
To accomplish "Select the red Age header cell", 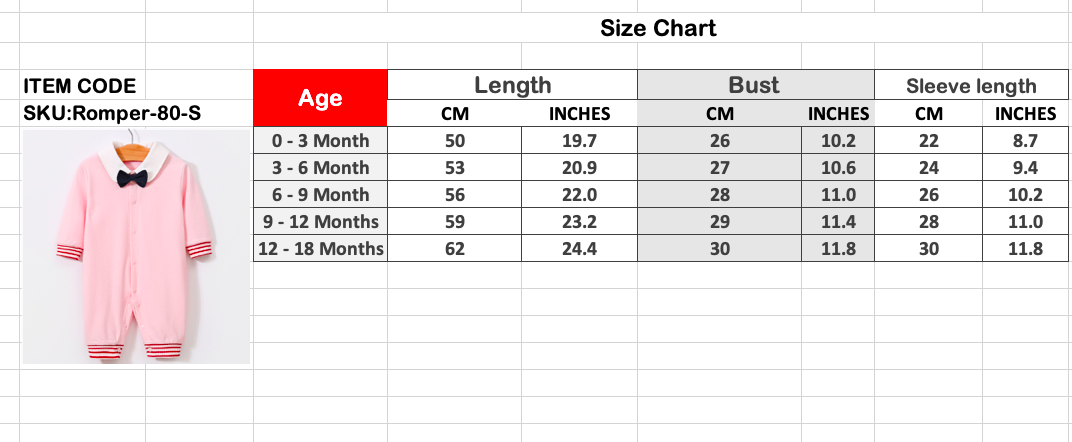I will [x=320, y=98].
